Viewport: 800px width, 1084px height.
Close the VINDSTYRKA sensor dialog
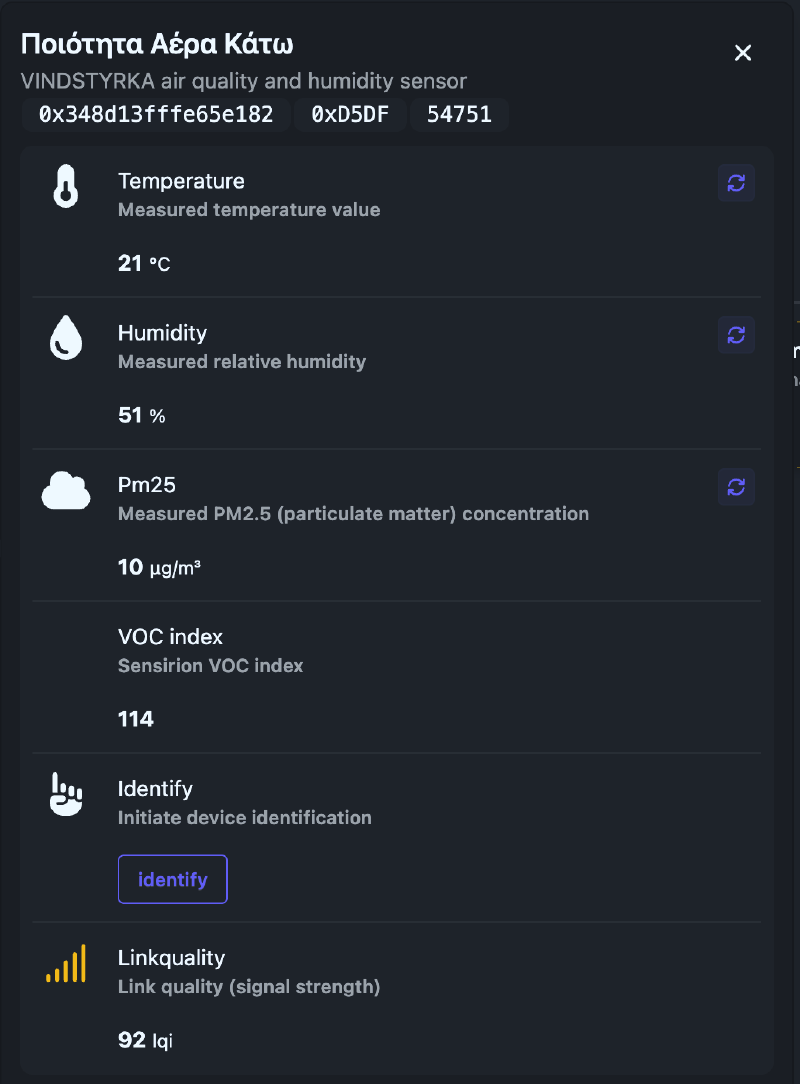742,53
